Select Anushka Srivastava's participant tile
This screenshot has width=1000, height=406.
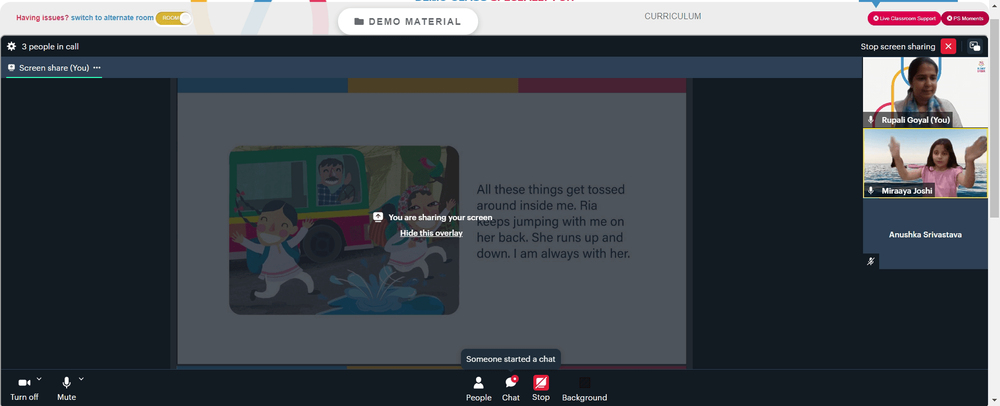pyautogui.click(x=925, y=234)
